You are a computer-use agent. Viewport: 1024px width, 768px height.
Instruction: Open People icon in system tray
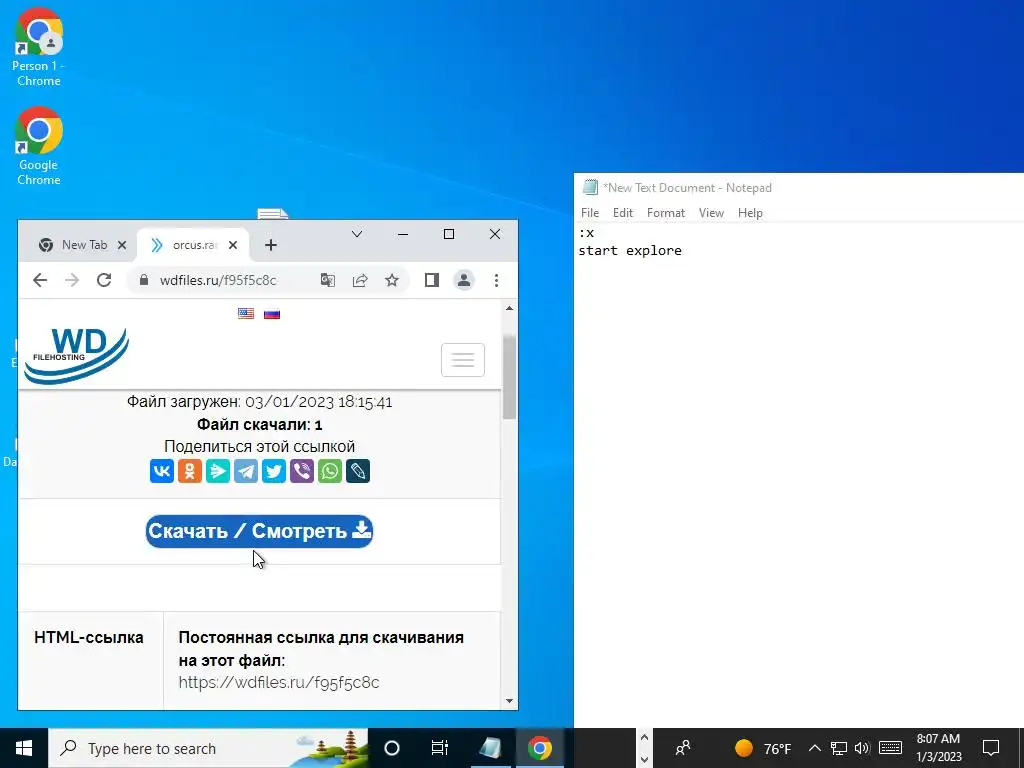coord(683,748)
